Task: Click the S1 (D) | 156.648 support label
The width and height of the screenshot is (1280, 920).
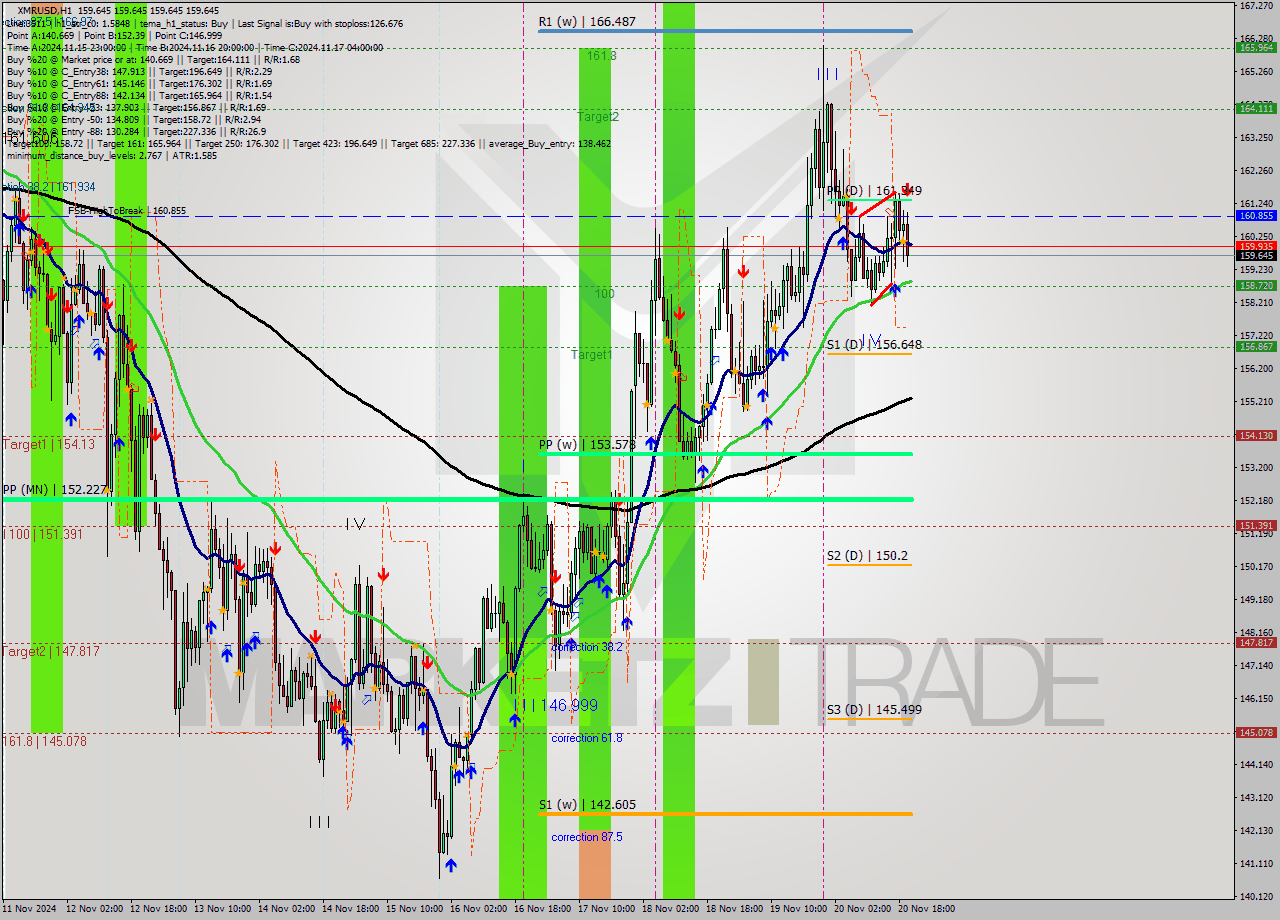Action: (874, 344)
